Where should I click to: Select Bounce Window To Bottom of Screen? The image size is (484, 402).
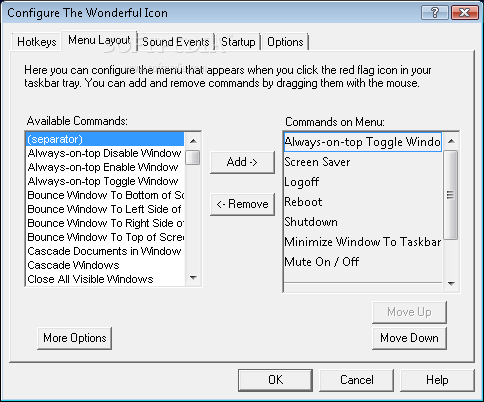tap(105, 195)
